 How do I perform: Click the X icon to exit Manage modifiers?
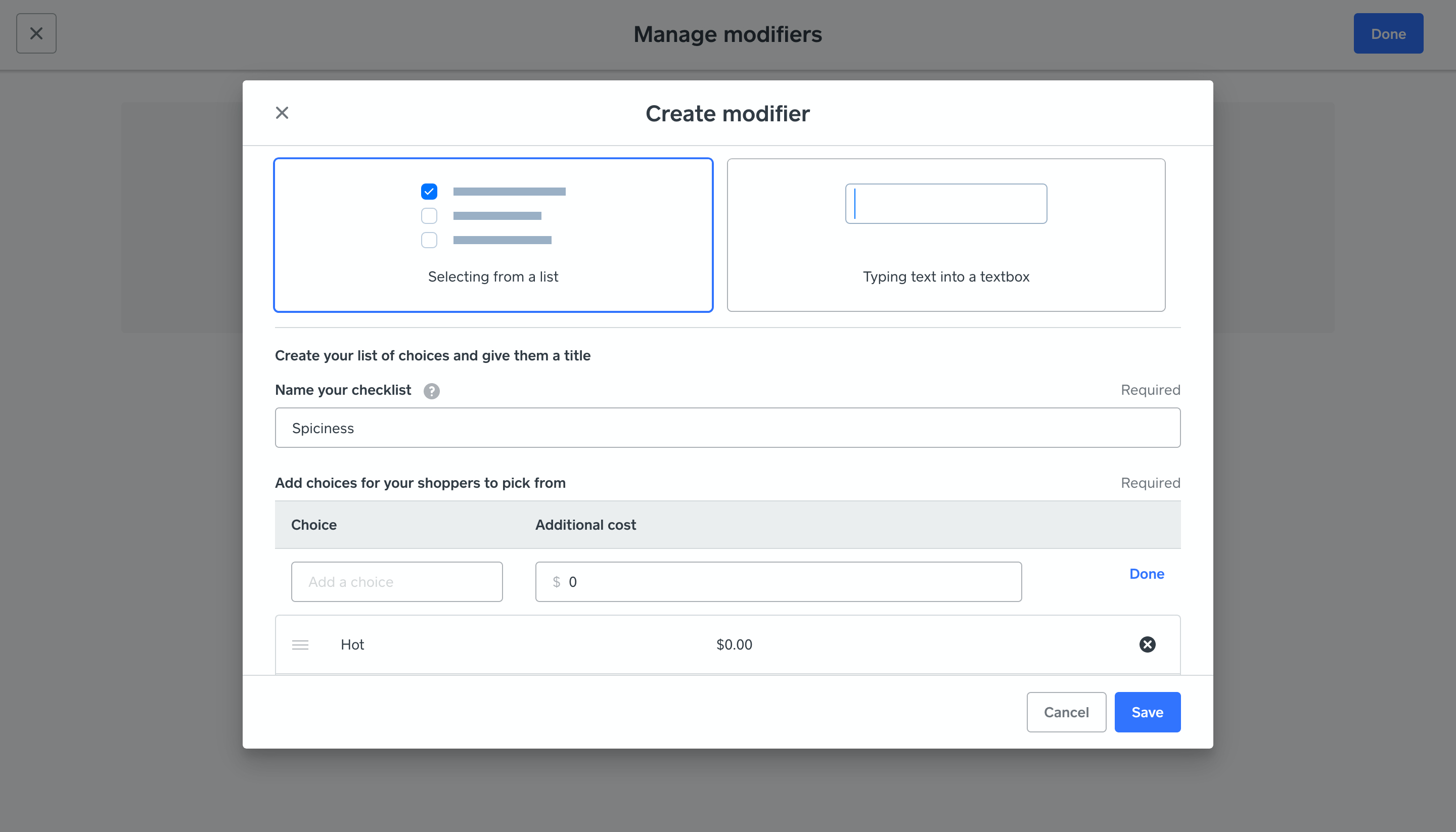coord(36,33)
